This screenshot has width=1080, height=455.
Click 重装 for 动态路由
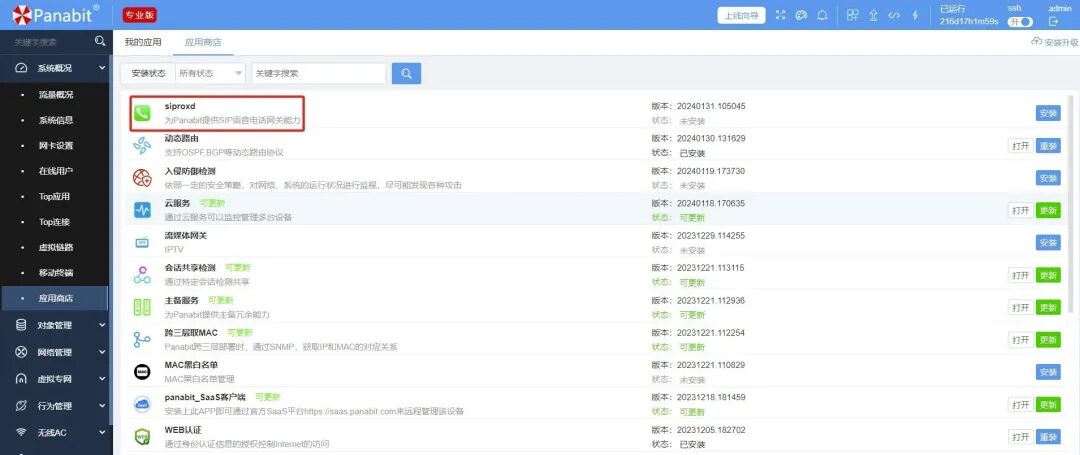click(x=1048, y=146)
